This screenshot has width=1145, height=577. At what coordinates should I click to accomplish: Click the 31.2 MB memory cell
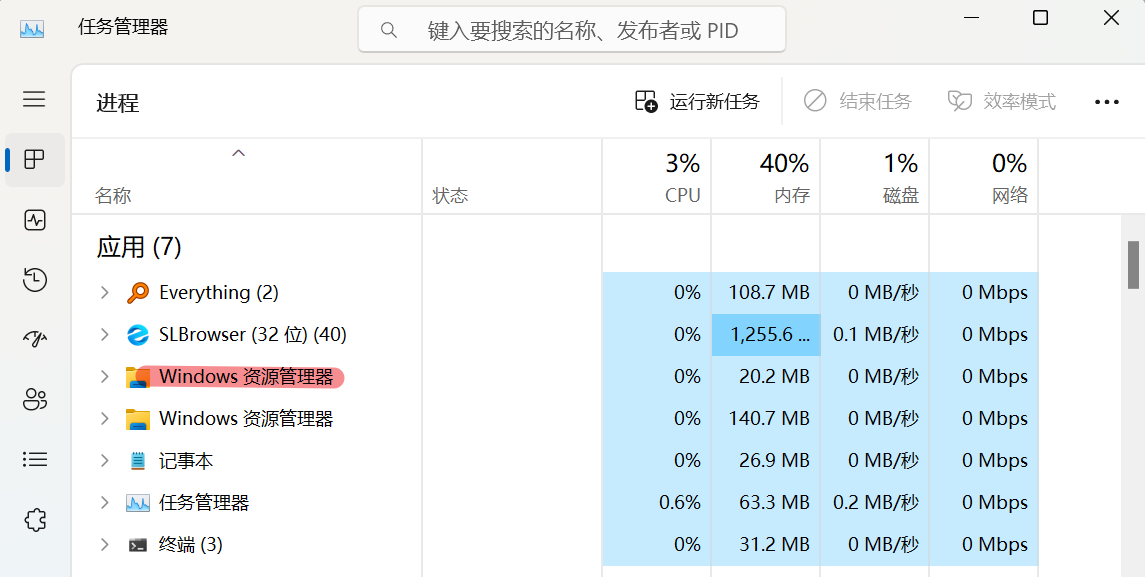point(766,545)
